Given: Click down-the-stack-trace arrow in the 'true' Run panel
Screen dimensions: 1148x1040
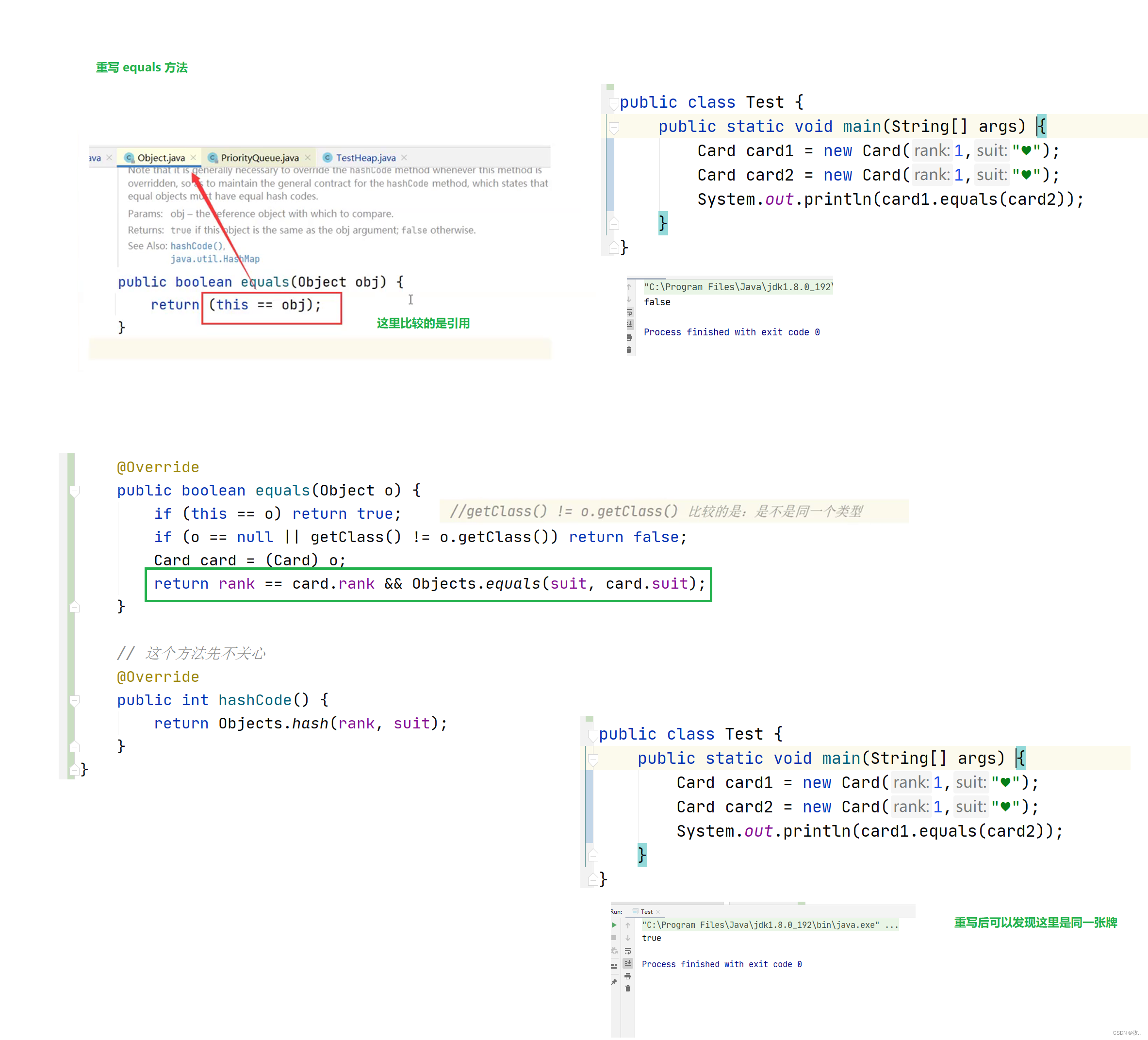Looking at the screenshot, I should (627, 938).
